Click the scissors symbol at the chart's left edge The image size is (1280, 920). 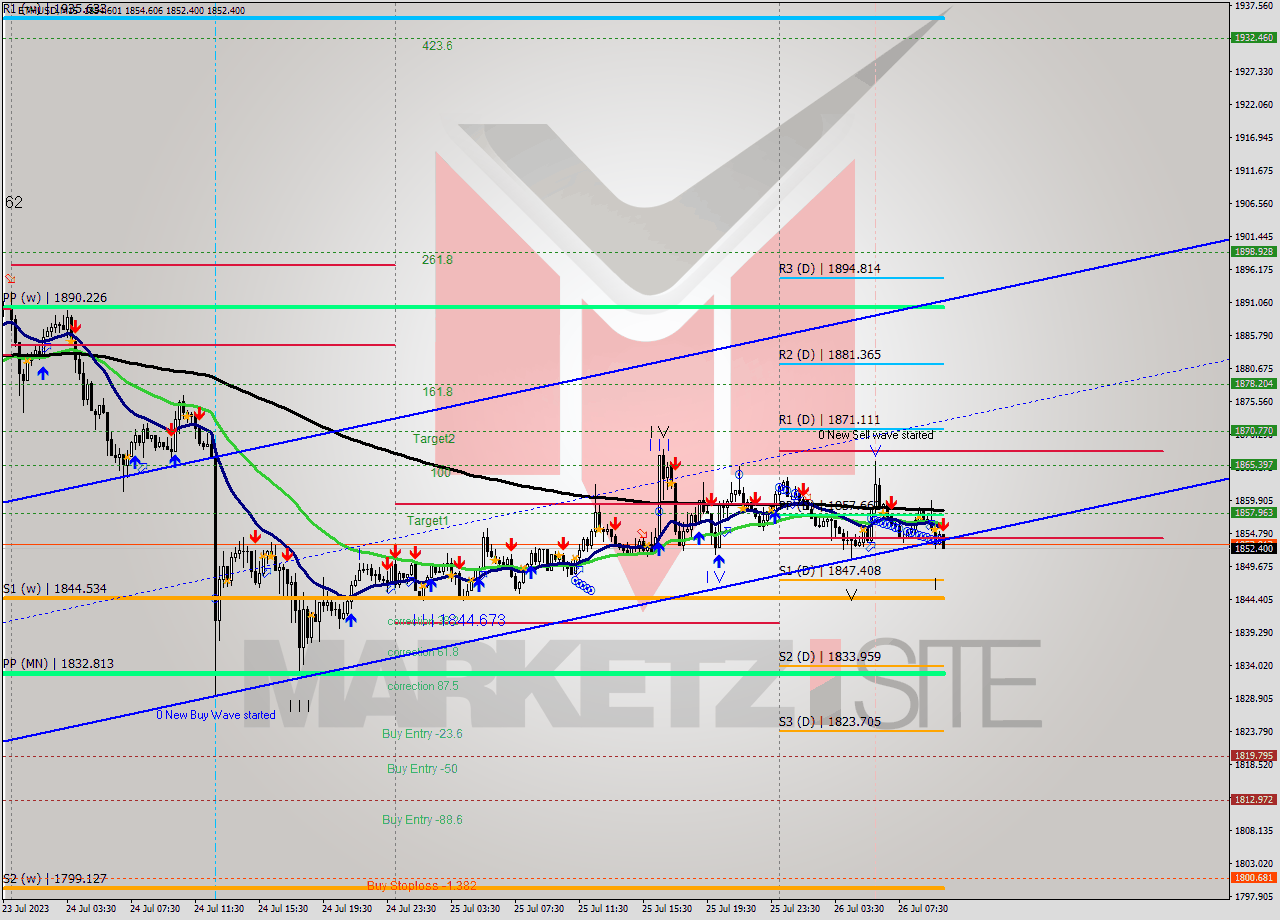coord(8,277)
